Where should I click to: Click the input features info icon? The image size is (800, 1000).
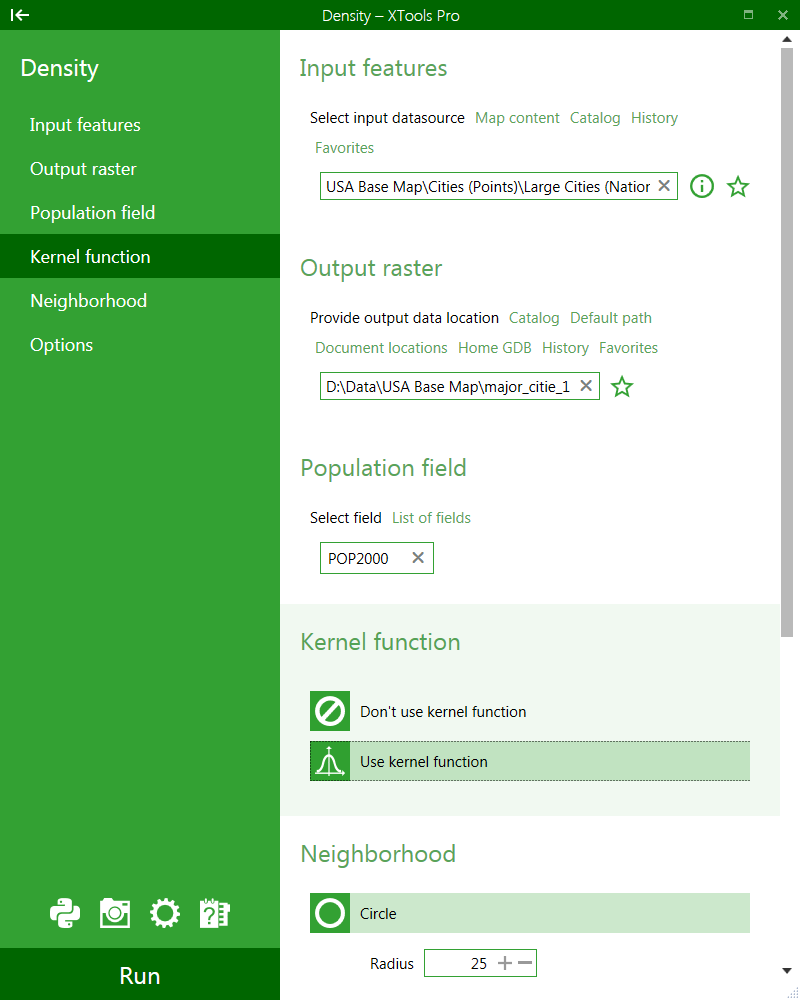coord(702,186)
